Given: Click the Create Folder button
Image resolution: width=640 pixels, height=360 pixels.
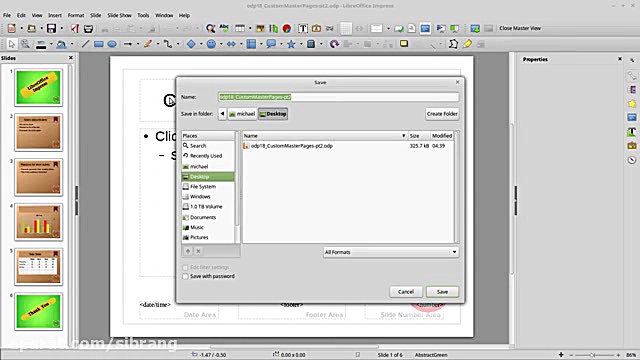Looking at the screenshot, I should point(442,114).
